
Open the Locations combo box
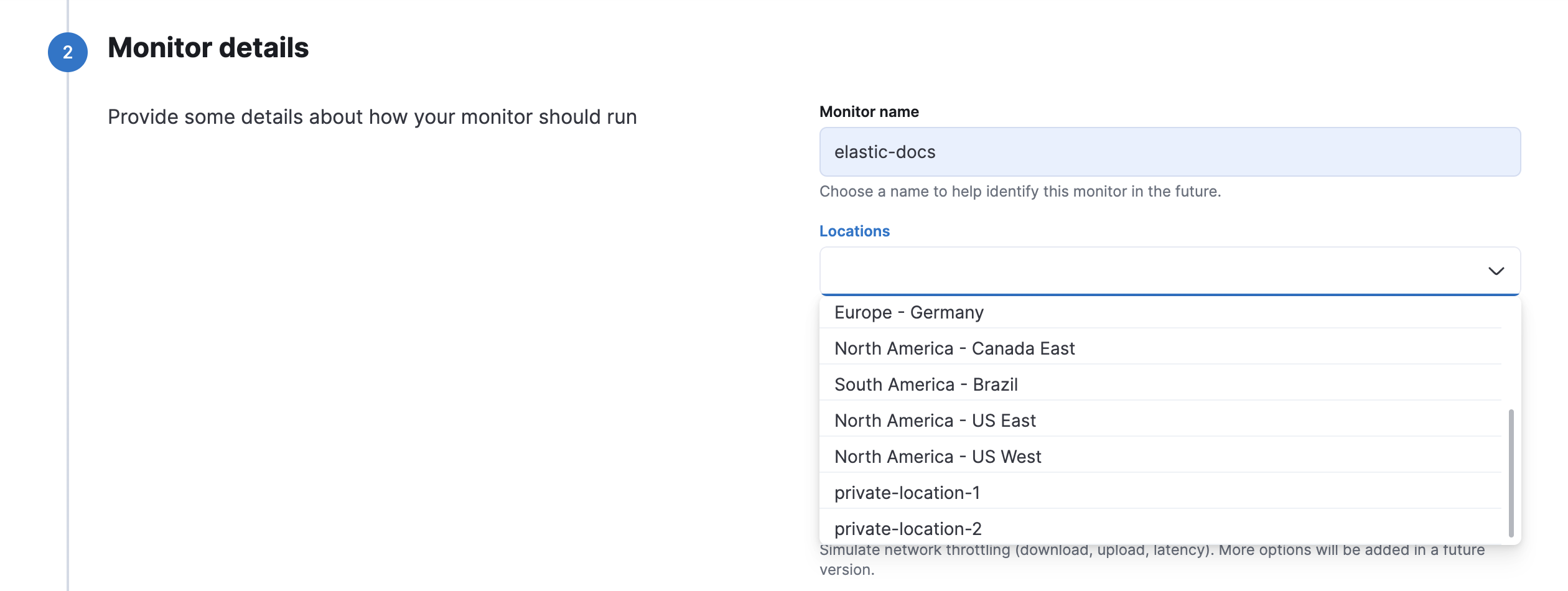[x=1120, y=271]
